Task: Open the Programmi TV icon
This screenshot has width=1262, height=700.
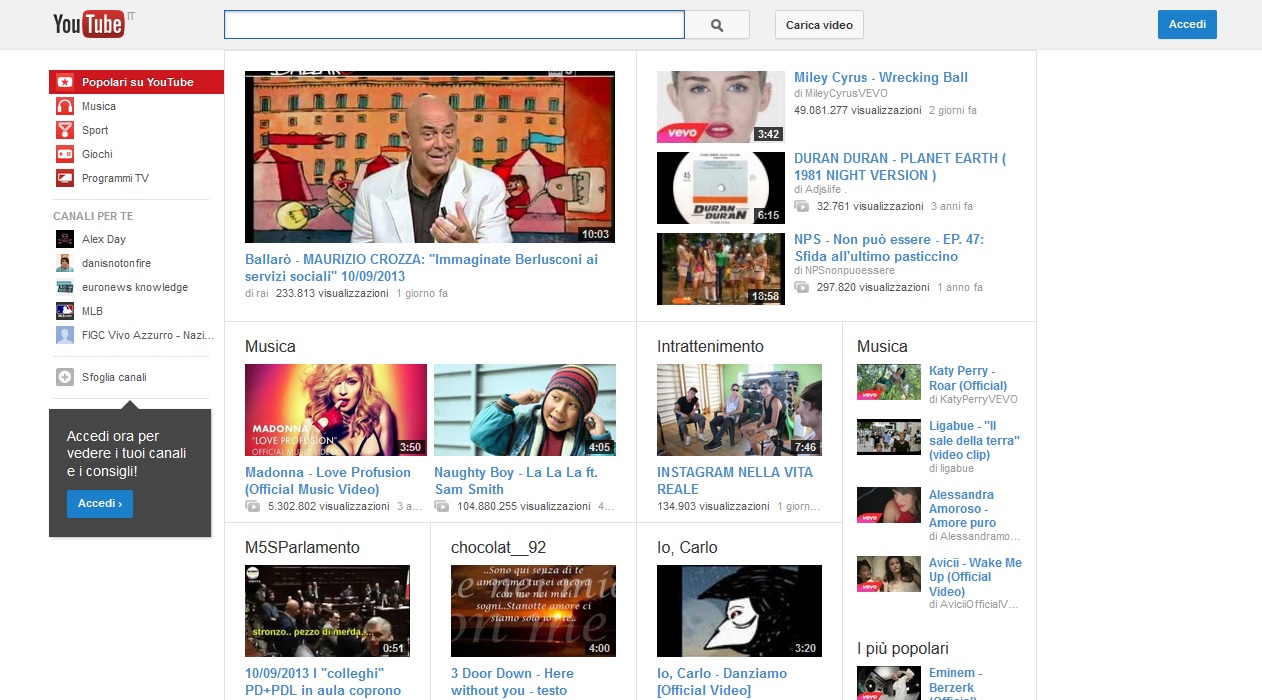Action: [64, 178]
